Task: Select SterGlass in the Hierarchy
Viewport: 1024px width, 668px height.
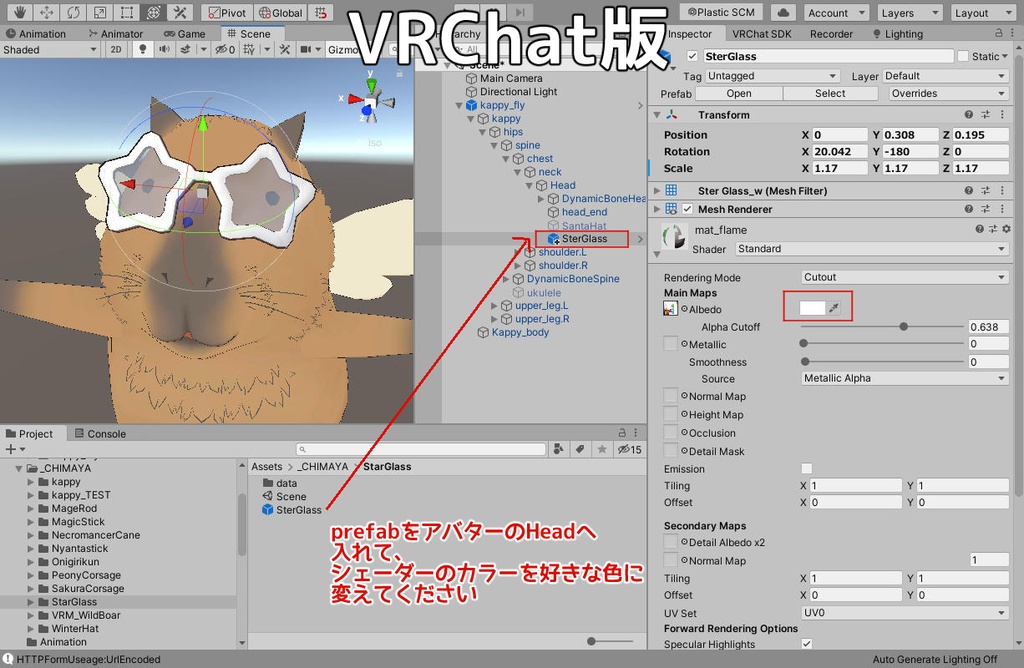Action: click(583, 239)
